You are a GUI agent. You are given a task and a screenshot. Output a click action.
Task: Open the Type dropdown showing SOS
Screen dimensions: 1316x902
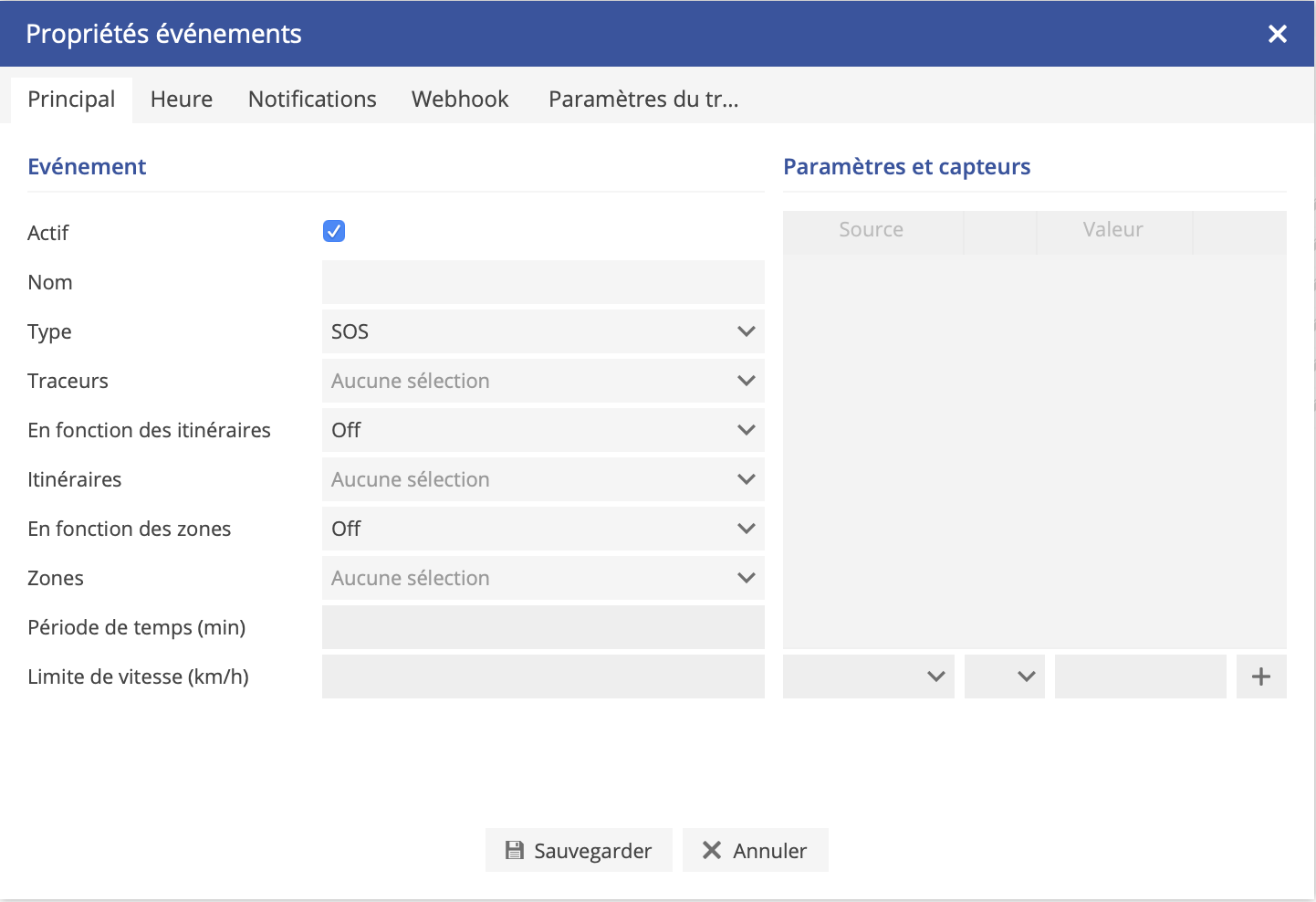click(542, 331)
